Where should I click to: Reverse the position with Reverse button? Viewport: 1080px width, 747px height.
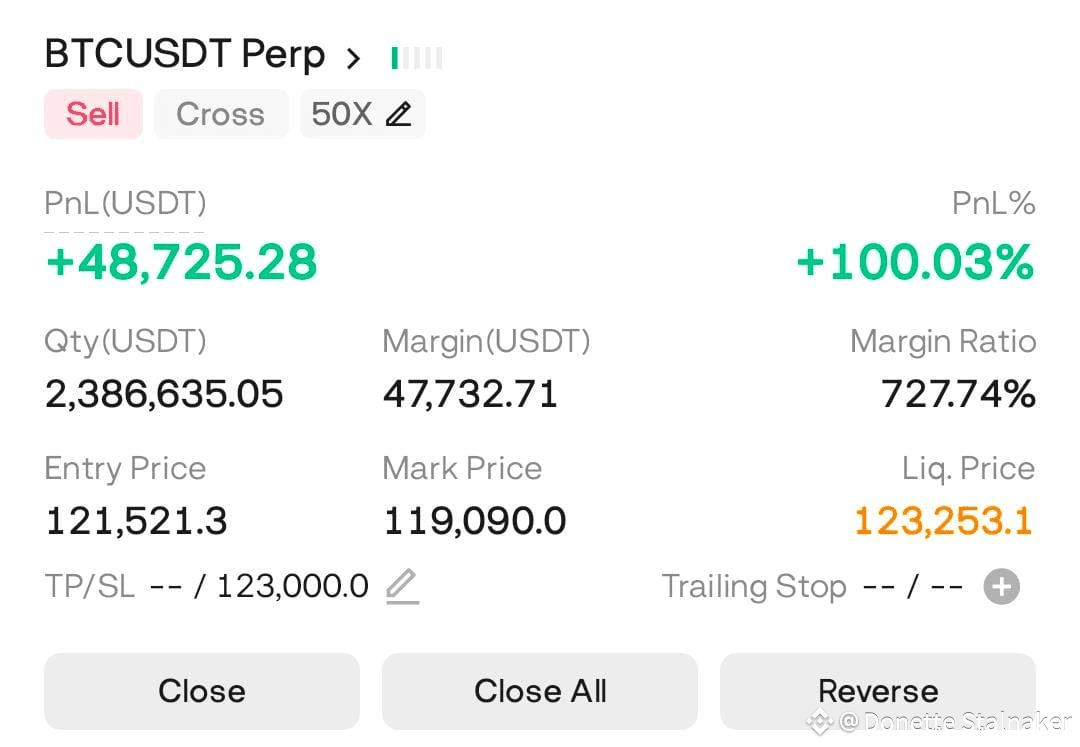[877, 691]
